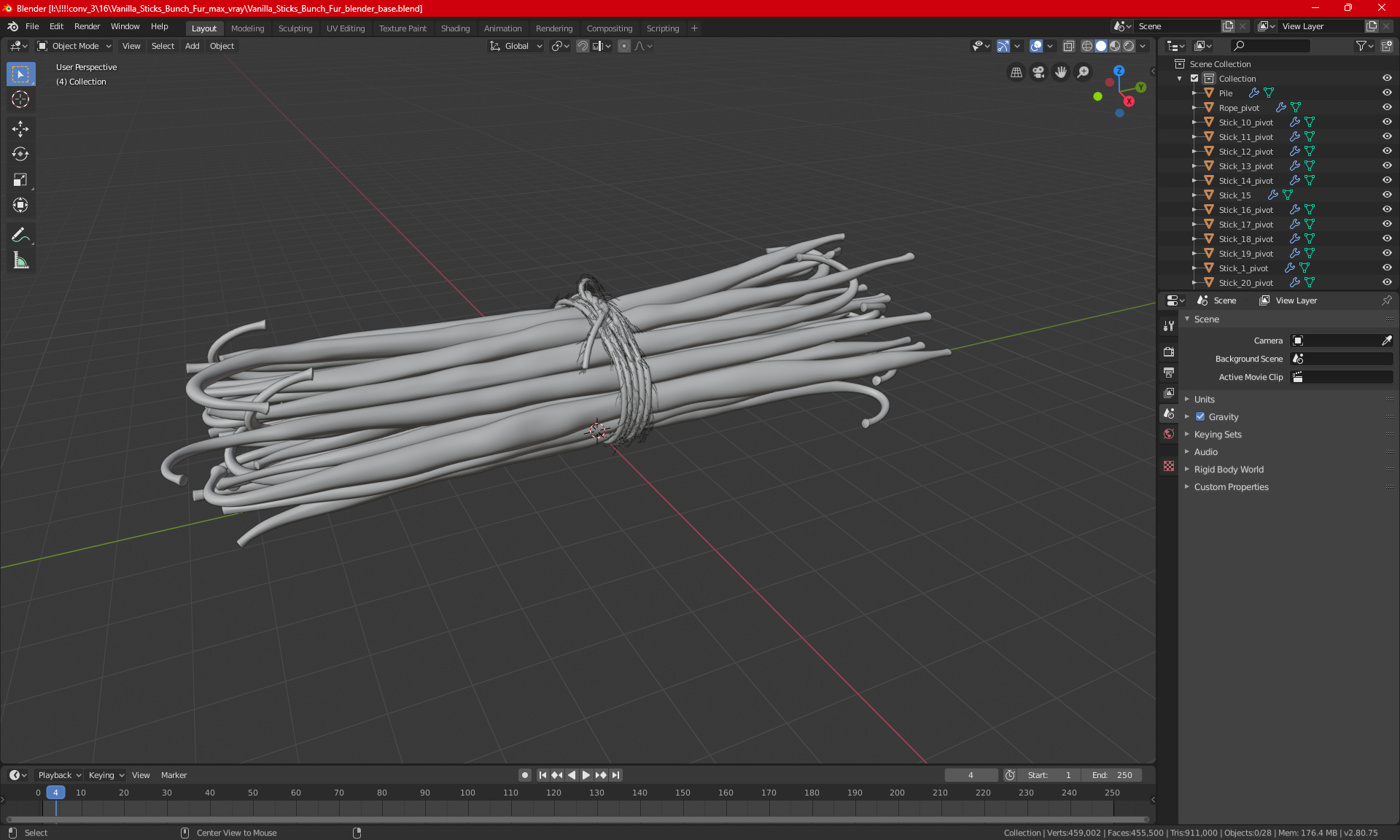Image resolution: width=1400 pixels, height=840 pixels.
Task: Open the World properties tab icon
Action: point(1169,434)
